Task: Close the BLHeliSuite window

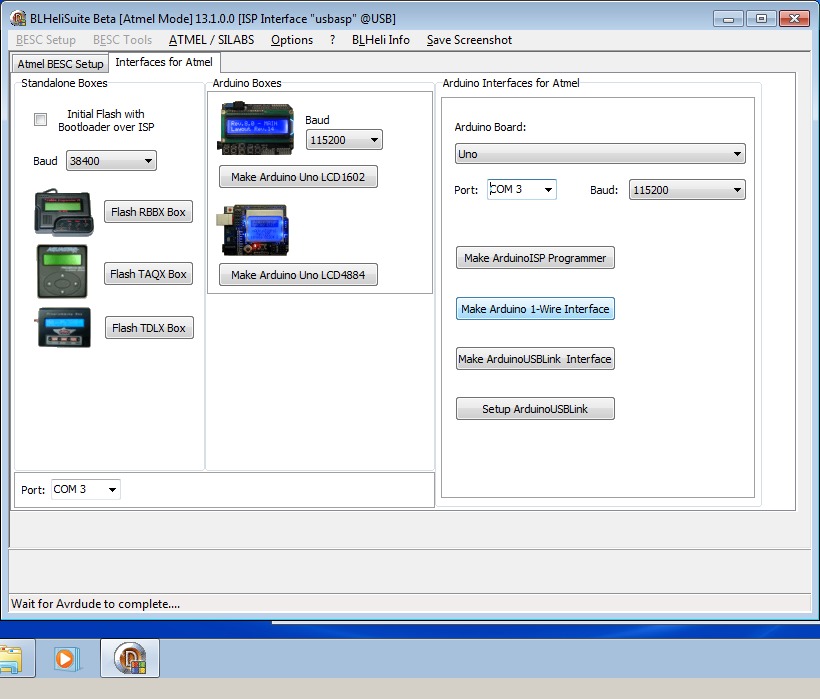Action: click(x=794, y=19)
